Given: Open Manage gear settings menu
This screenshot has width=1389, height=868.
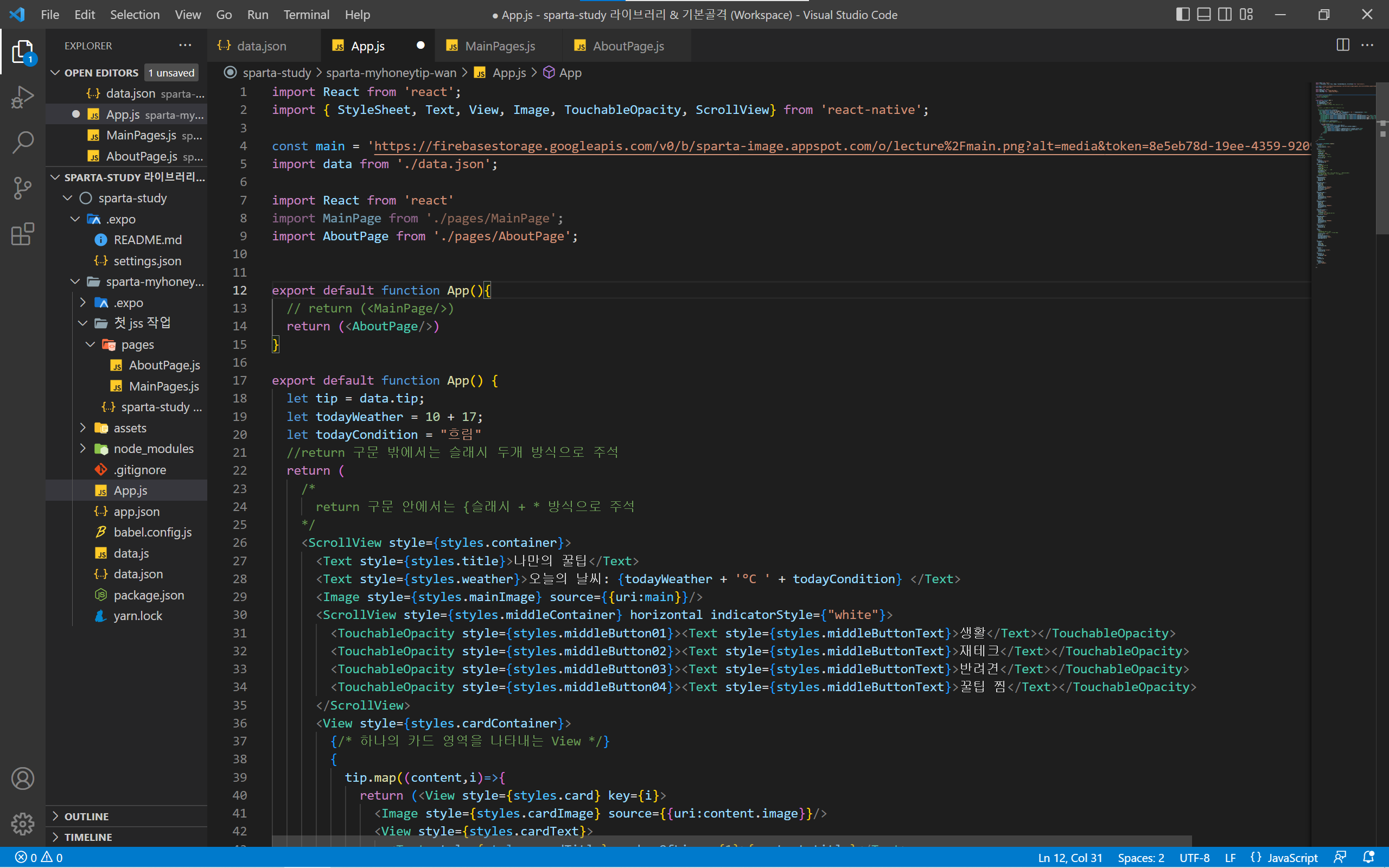Looking at the screenshot, I should pos(22,824).
